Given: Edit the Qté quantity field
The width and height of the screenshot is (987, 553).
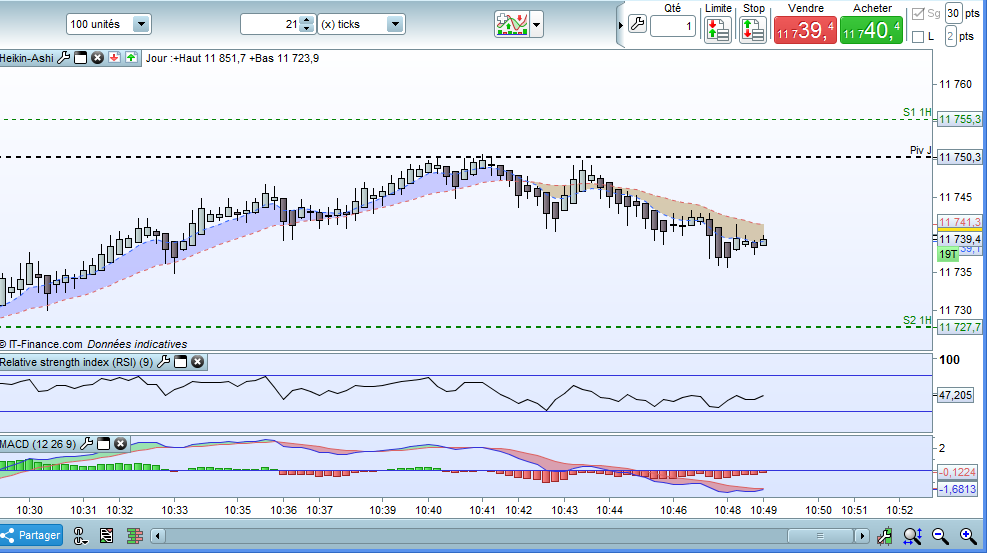Looking at the screenshot, I should (x=673, y=26).
